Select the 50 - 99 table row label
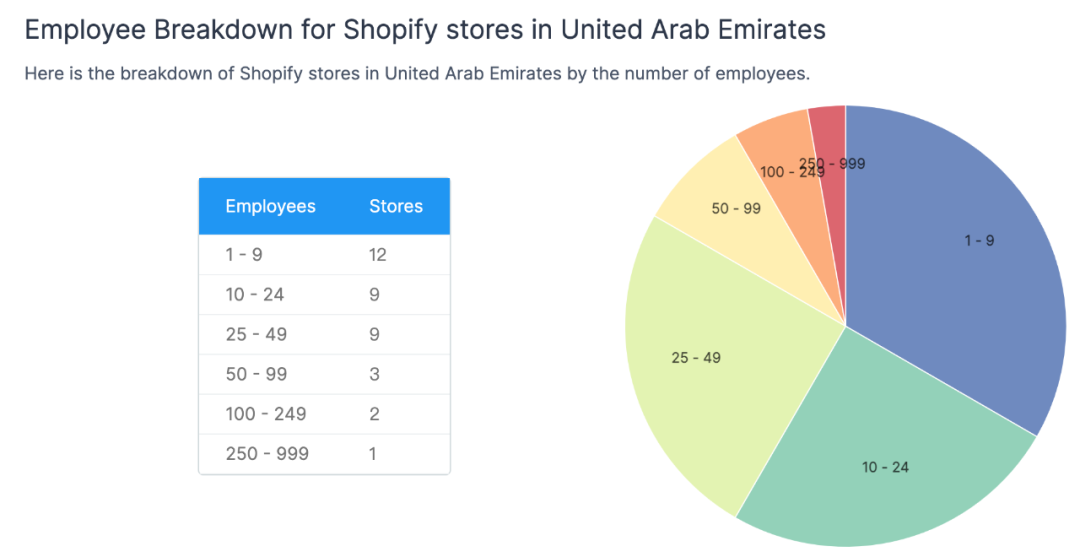 pyautogui.click(x=256, y=374)
